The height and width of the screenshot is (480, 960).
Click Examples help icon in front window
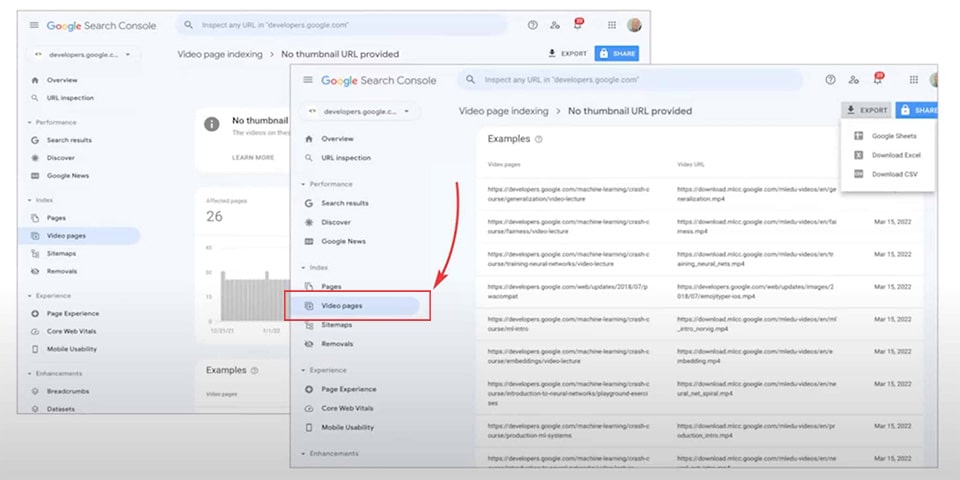(539, 140)
